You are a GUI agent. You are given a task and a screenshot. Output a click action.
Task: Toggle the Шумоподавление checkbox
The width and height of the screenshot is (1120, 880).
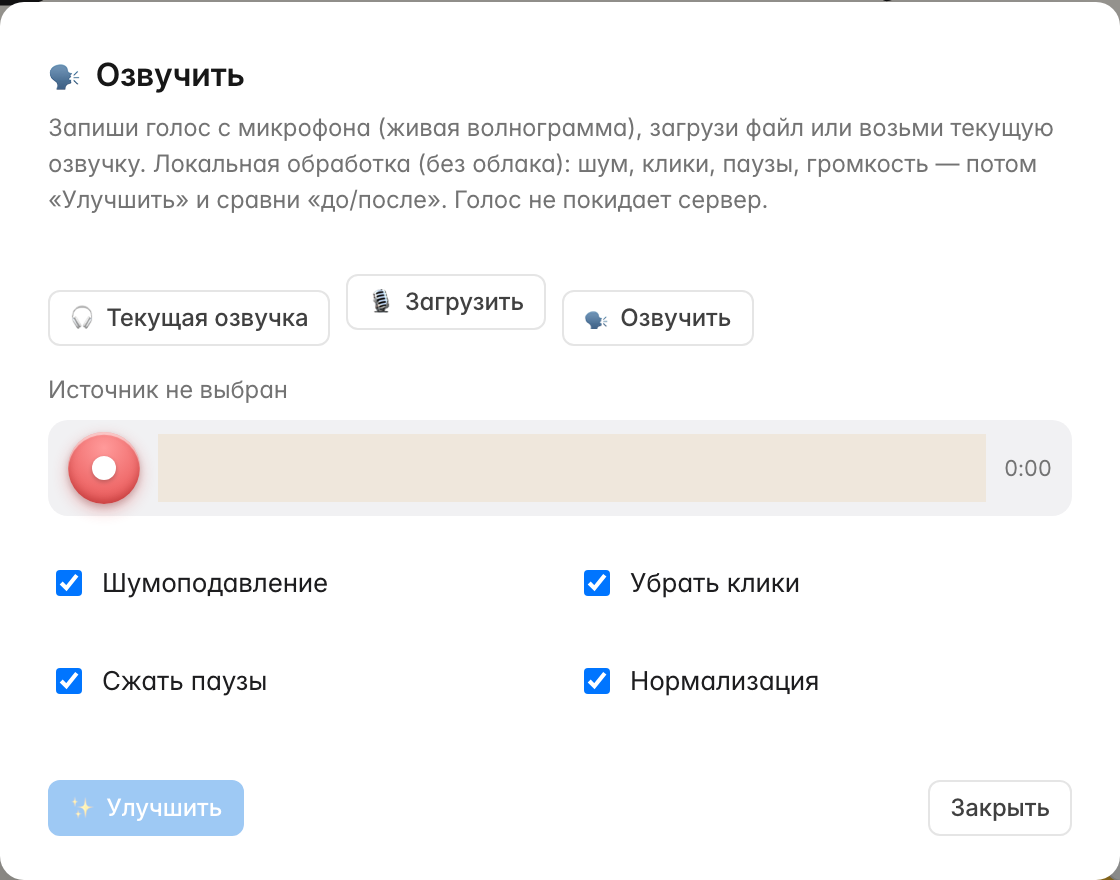[69, 583]
